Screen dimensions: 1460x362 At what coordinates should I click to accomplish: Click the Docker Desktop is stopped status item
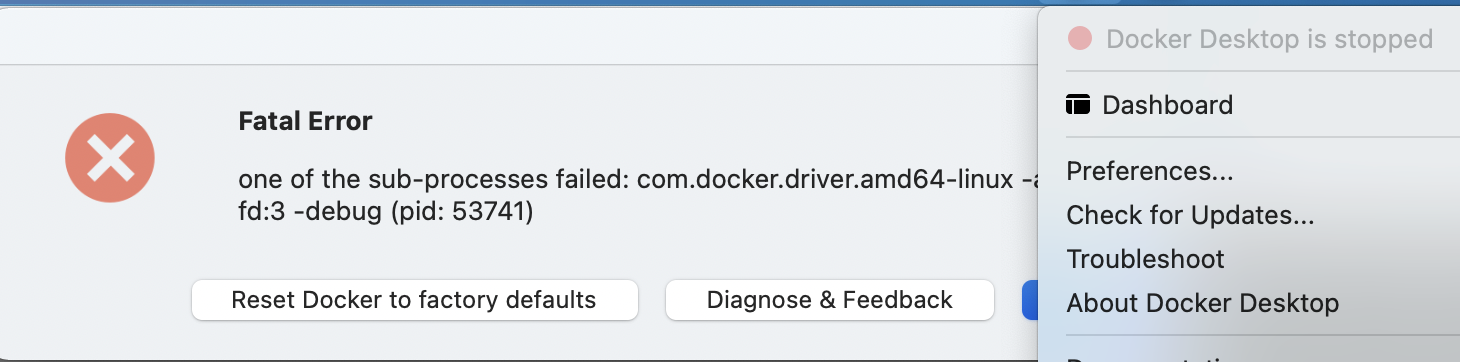pos(1250,39)
